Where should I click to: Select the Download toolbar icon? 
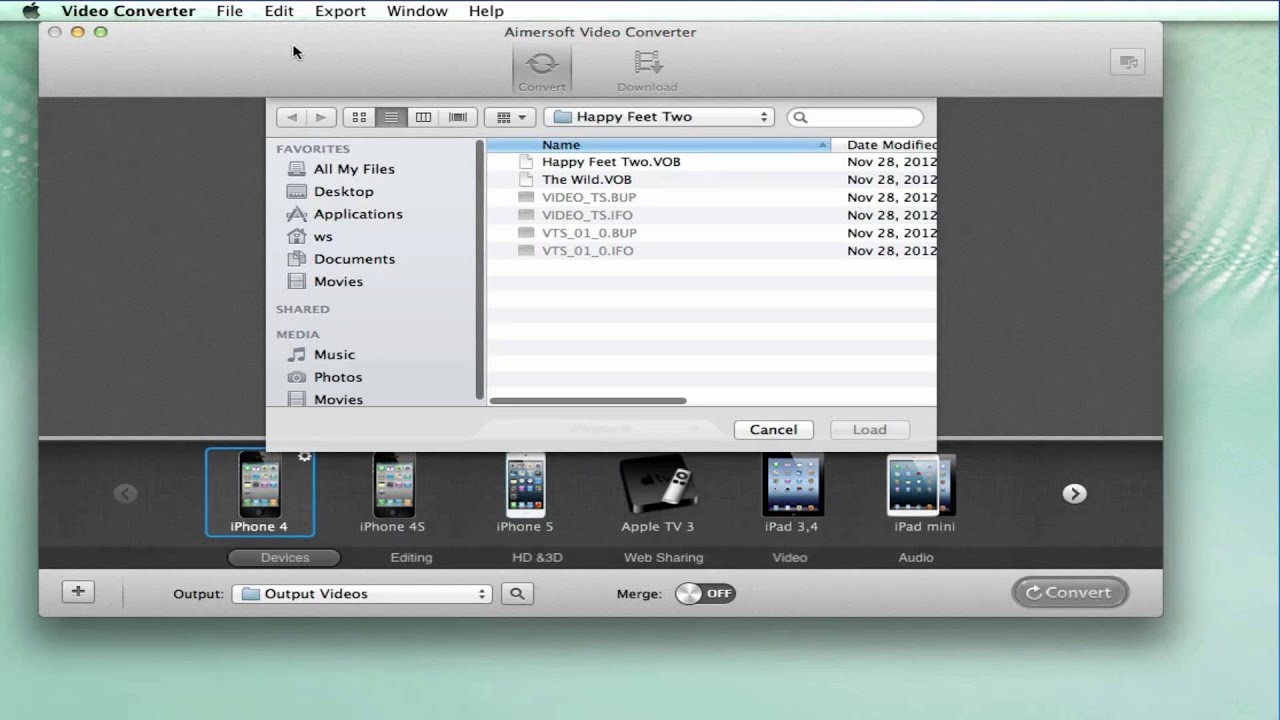tap(647, 70)
